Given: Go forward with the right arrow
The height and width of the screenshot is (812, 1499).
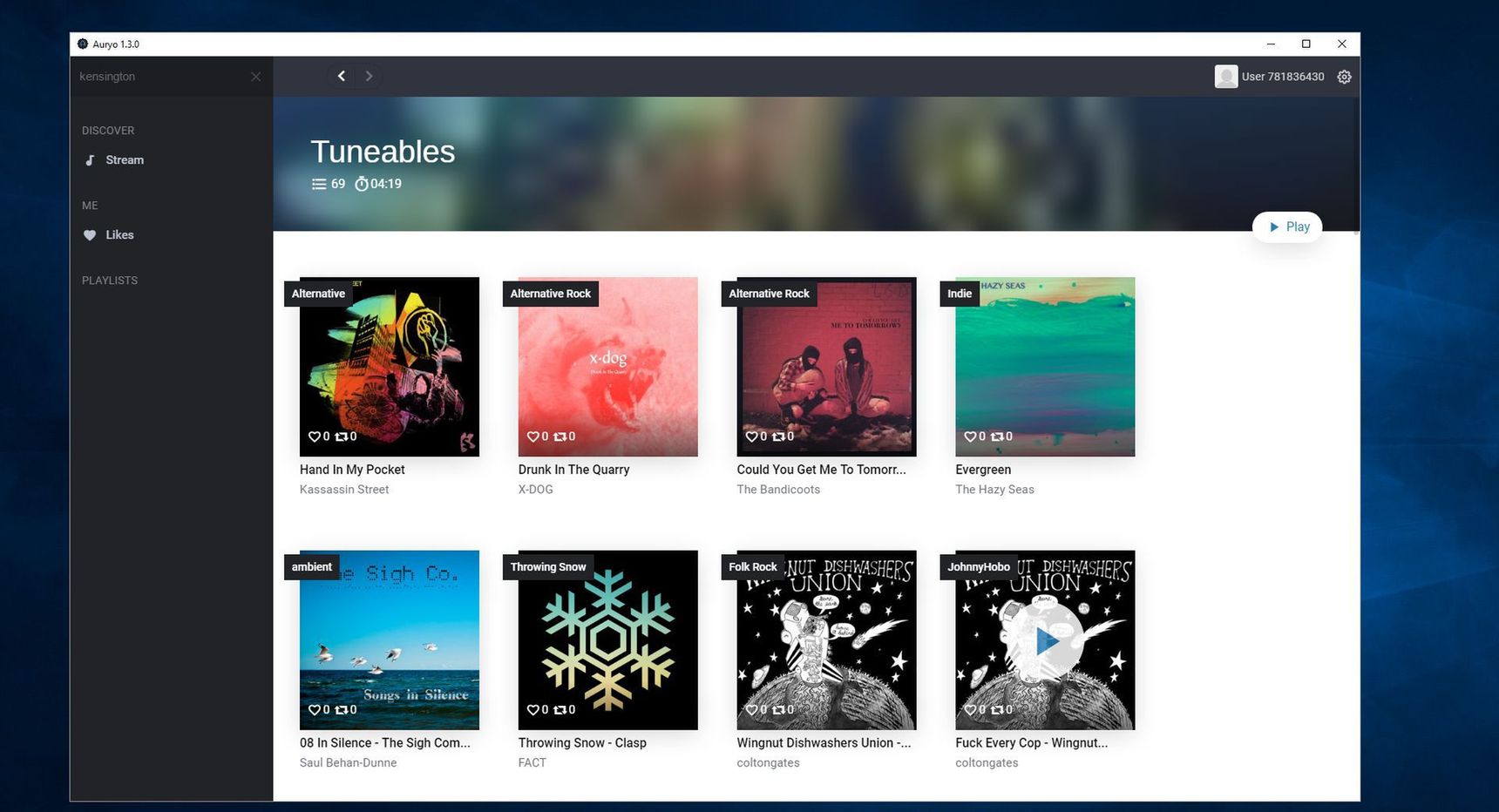Looking at the screenshot, I should tap(369, 76).
